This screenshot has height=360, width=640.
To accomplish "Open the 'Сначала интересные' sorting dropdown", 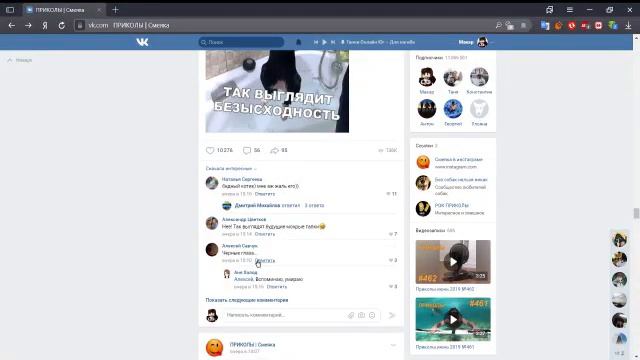I will point(231,169).
